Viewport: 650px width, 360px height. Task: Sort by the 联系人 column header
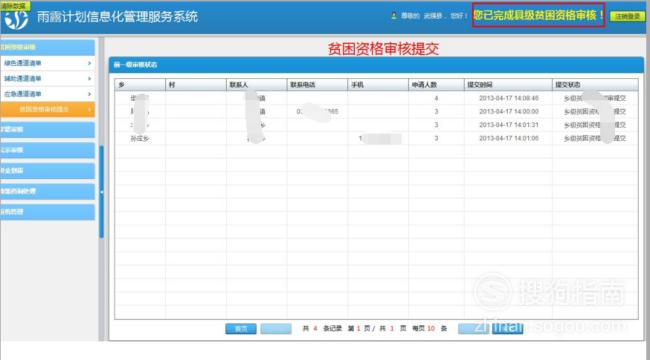click(256, 85)
